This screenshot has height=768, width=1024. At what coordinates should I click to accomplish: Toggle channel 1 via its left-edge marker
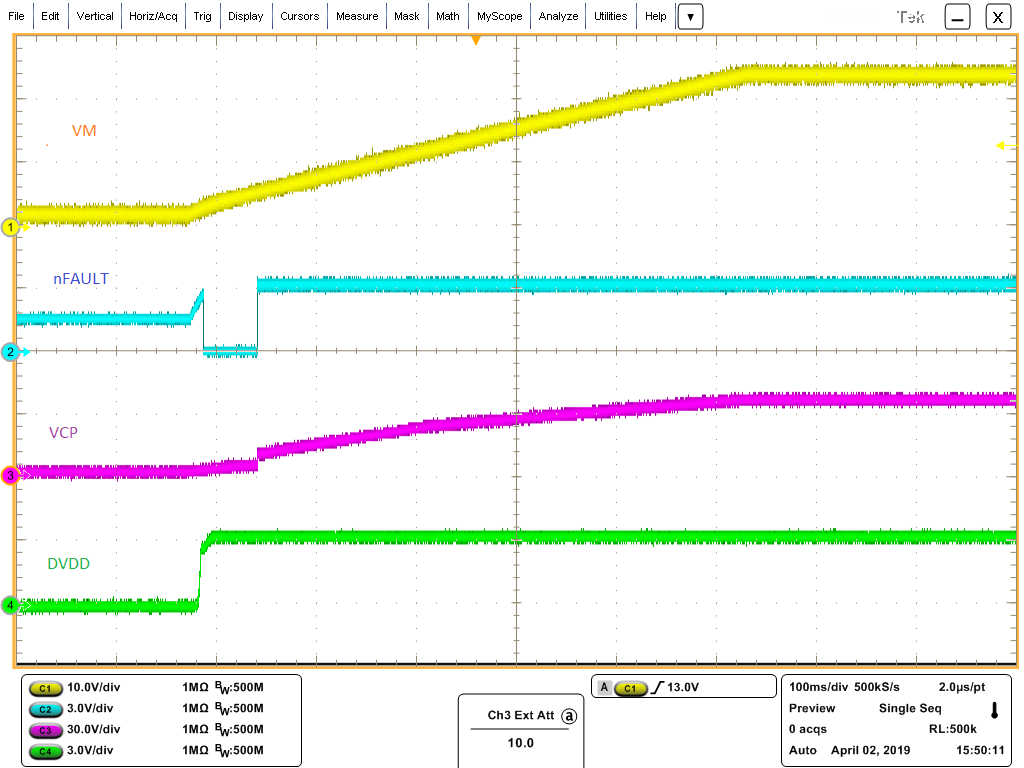9,225
